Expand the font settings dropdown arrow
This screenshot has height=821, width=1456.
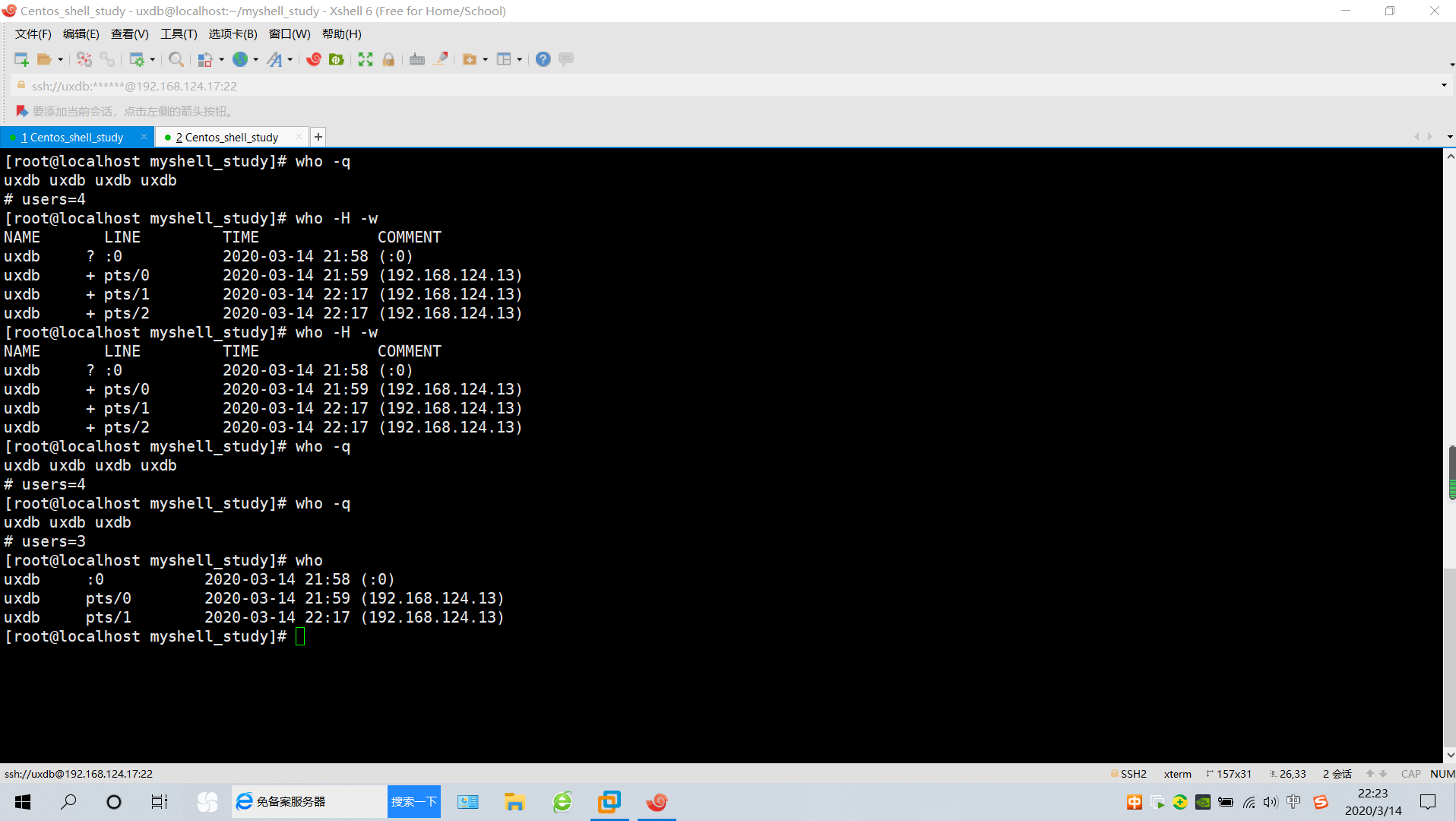tap(290, 59)
